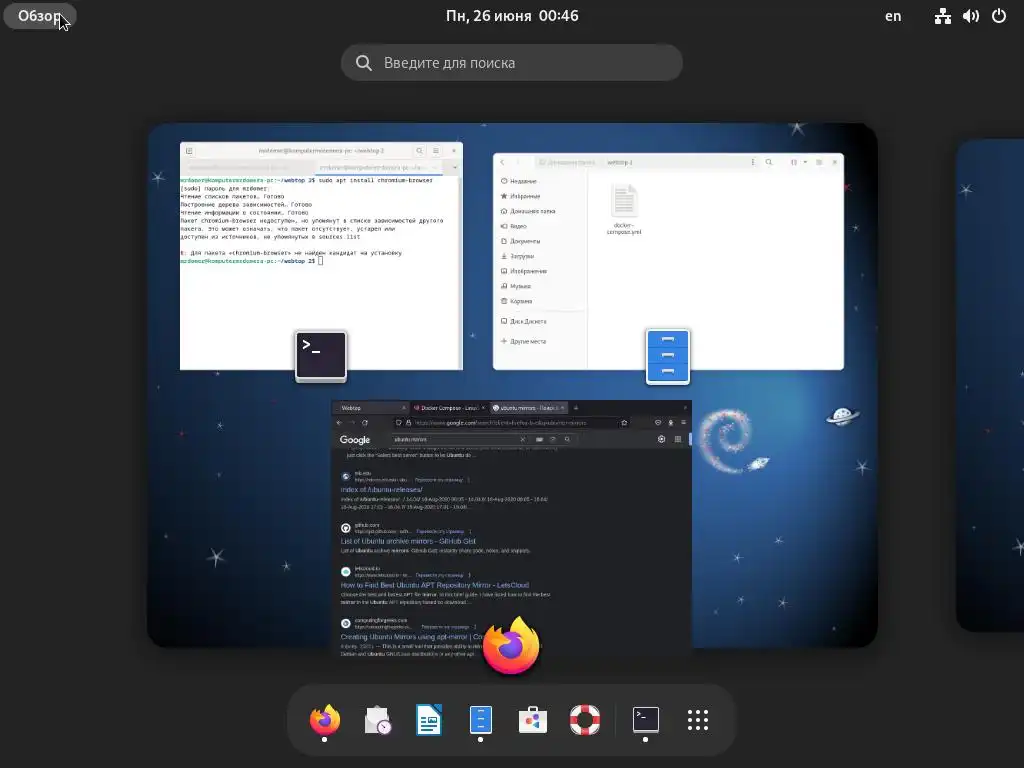
Task: Click Terminal window search magnifier icon
Action: click(x=419, y=151)
